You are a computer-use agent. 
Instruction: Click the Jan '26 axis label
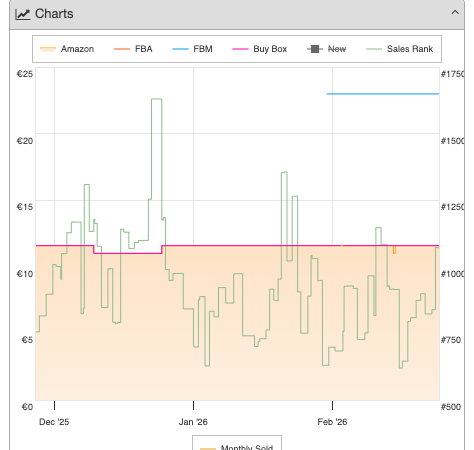pyautogui.click(x=193, y=422)
